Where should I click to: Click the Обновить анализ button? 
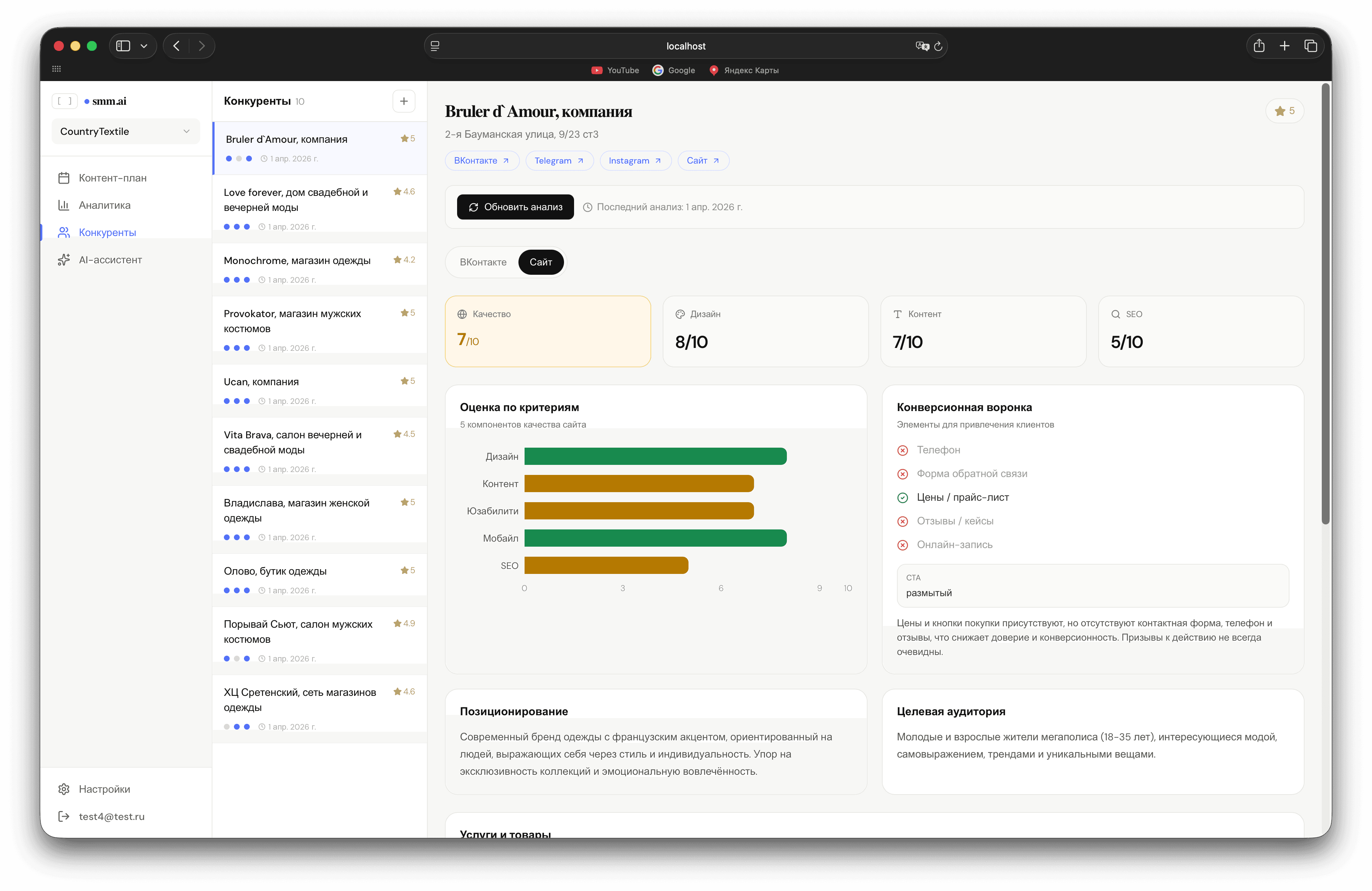pos(515,207)
